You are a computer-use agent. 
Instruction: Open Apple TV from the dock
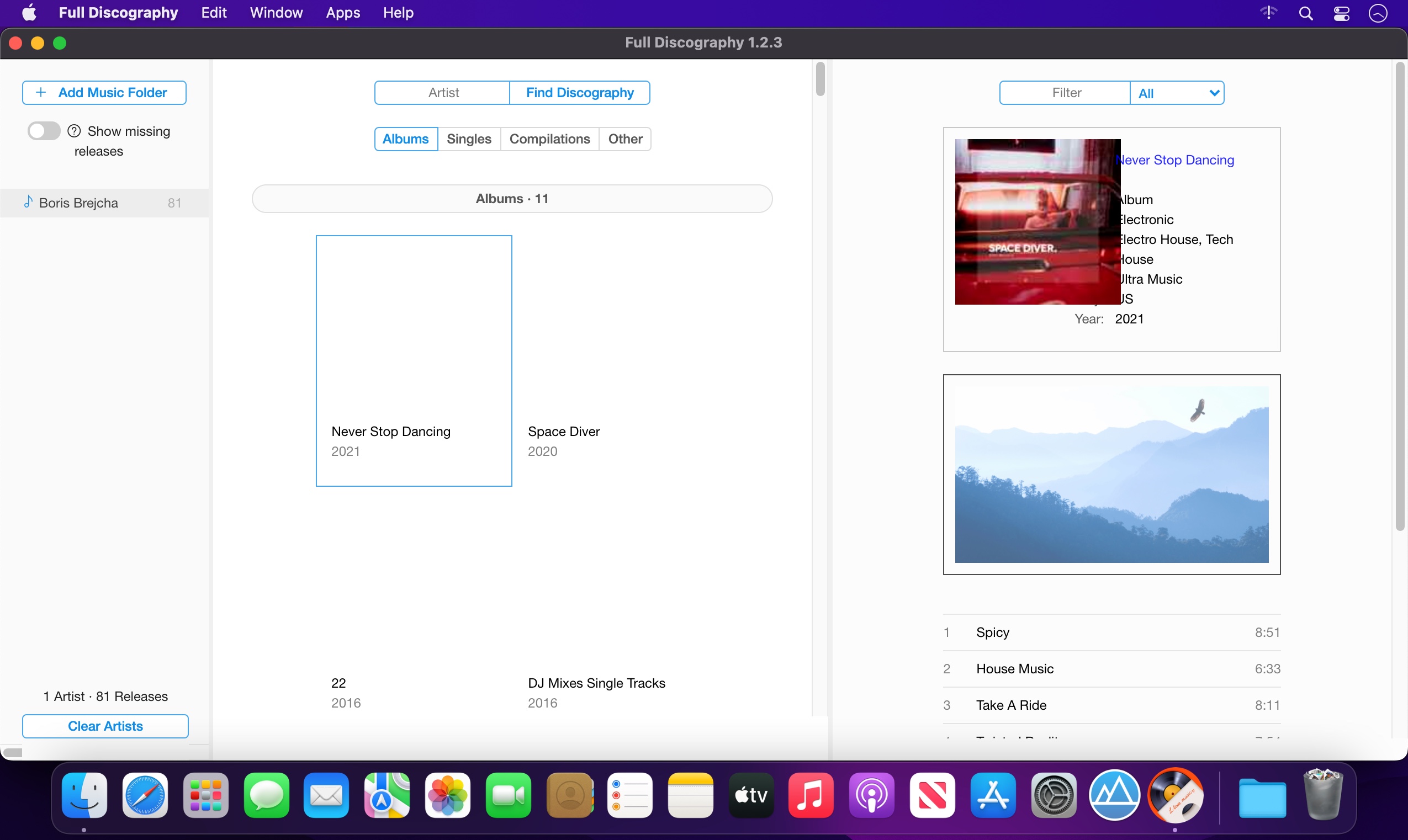[x=751, y=795]
